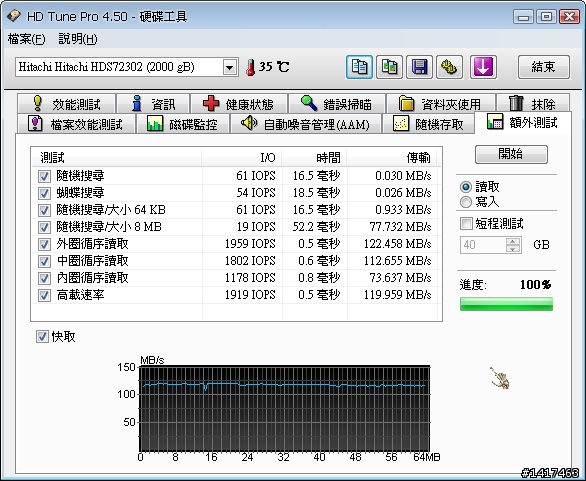
Task: Click the MB/s transfer rate graph
Action: [284, 408]
